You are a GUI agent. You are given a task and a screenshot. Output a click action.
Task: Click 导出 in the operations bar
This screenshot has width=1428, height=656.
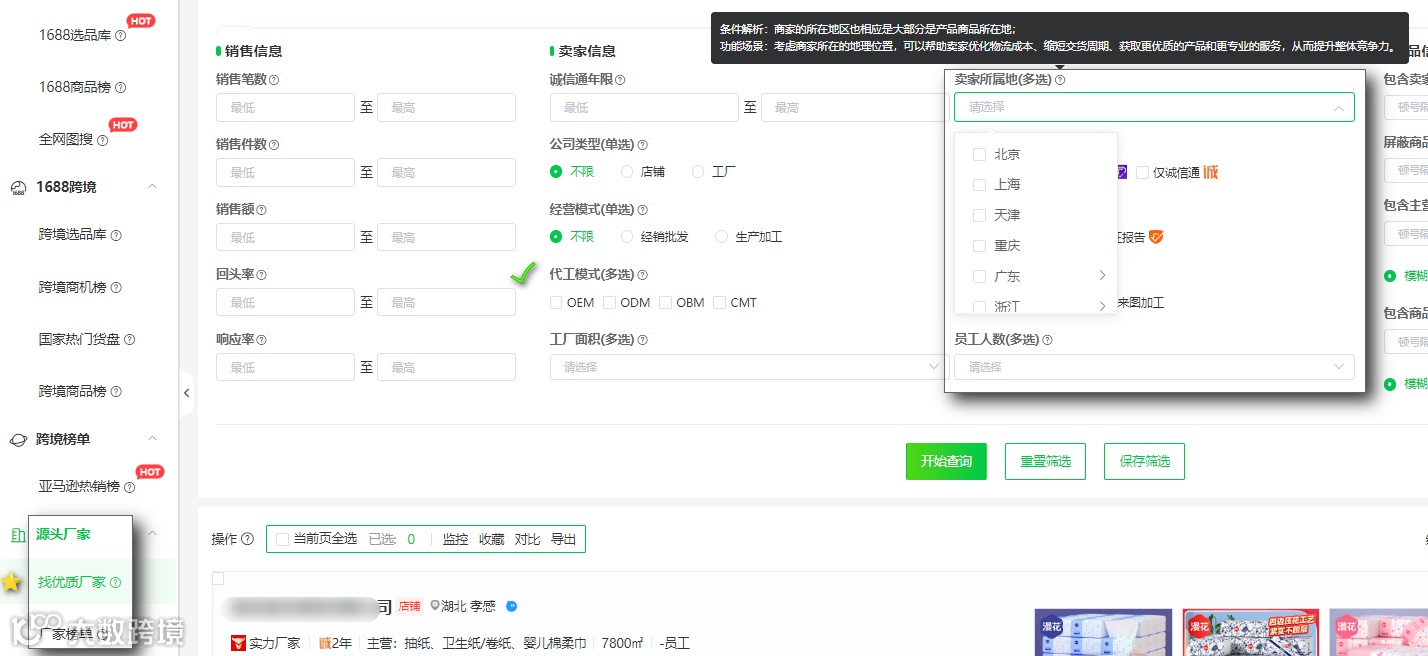pyautogui.click(x=563, y=539)
